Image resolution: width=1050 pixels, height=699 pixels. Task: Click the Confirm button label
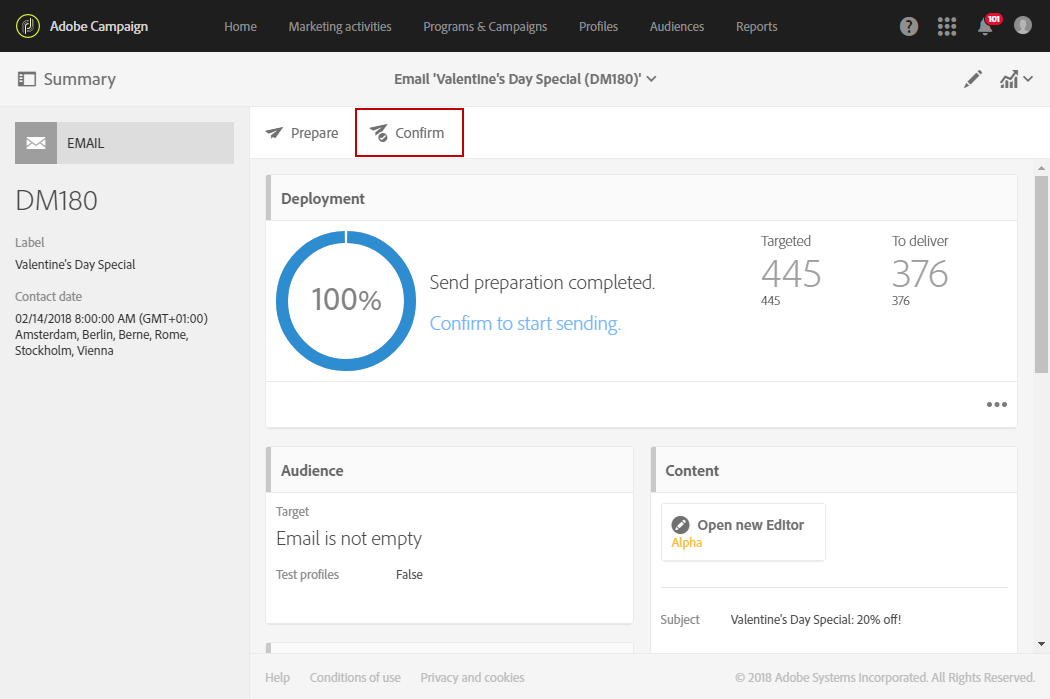[419, 133]
